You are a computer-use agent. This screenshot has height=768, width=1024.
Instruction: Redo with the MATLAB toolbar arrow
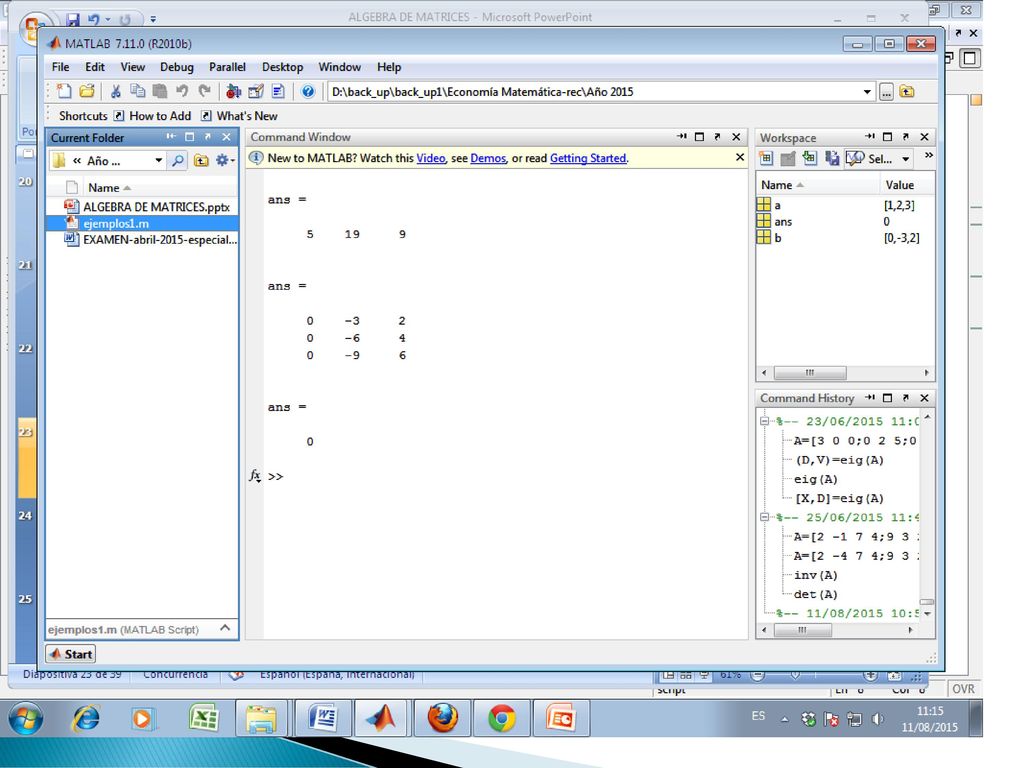[204, 91]
